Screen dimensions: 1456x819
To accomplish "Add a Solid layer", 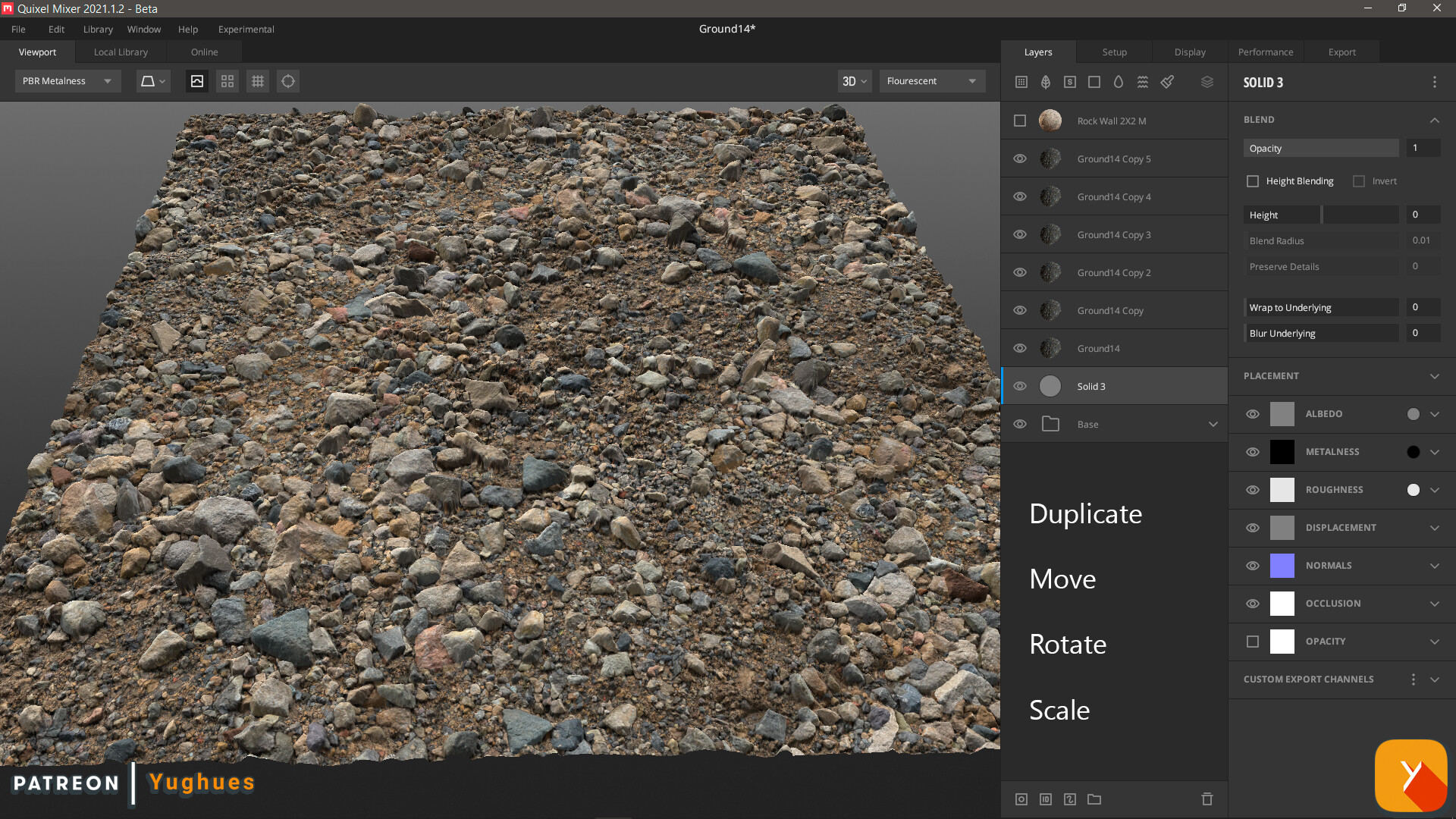I will click(x=1094, y=82).
